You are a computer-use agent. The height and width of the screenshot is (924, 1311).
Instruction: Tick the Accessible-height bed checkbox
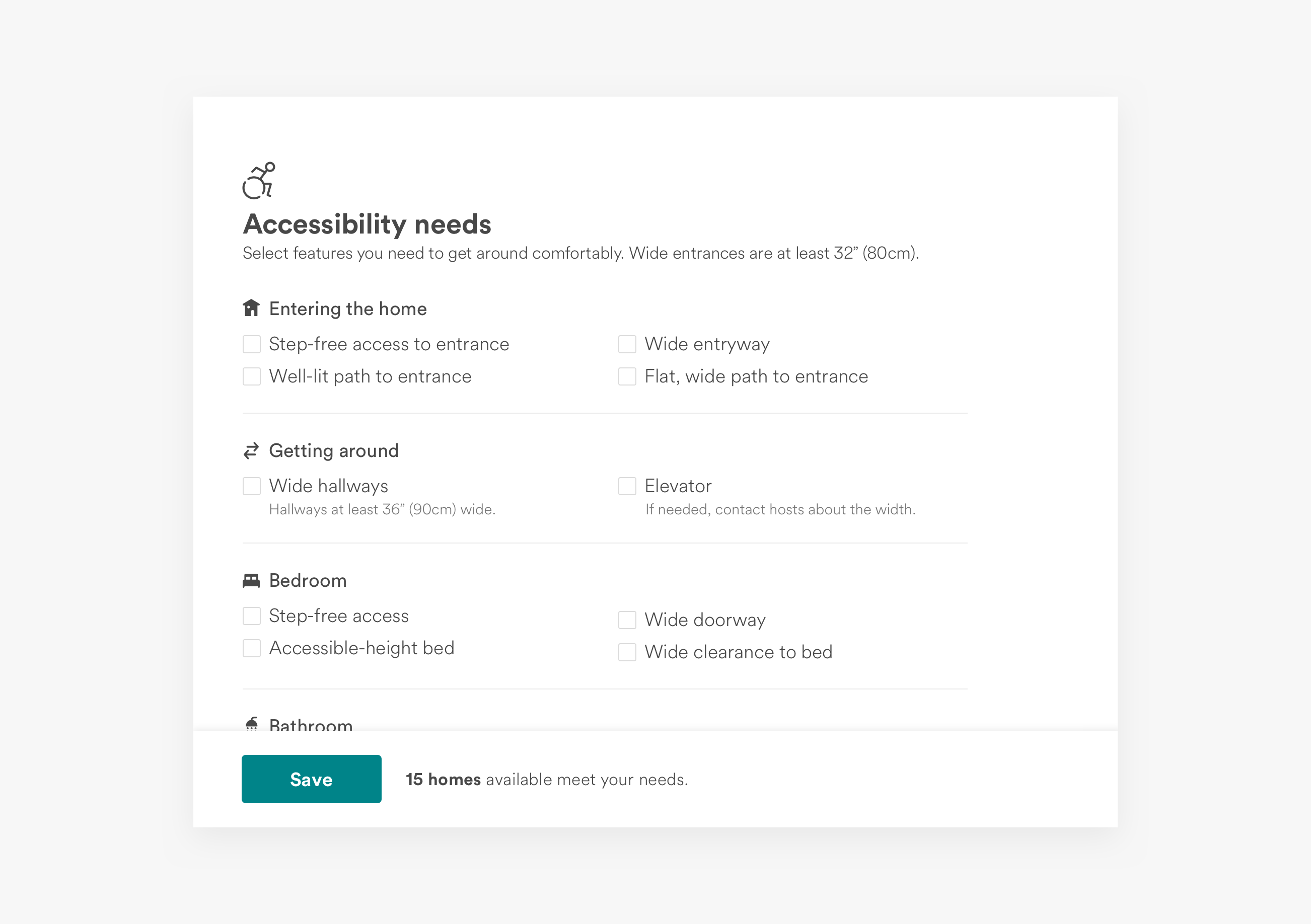coord(252,648)
